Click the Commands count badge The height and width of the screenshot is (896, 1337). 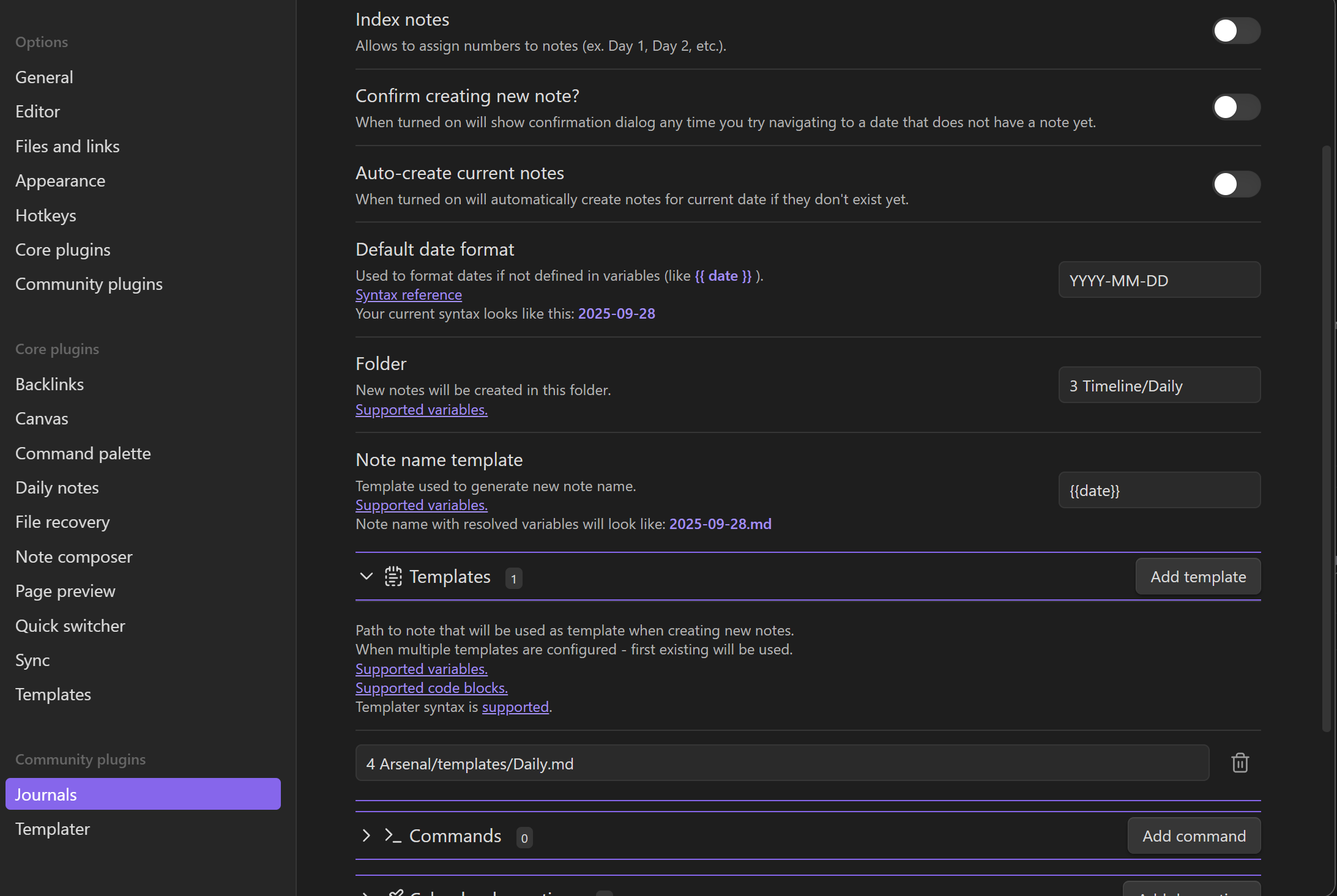pos(524,838)
